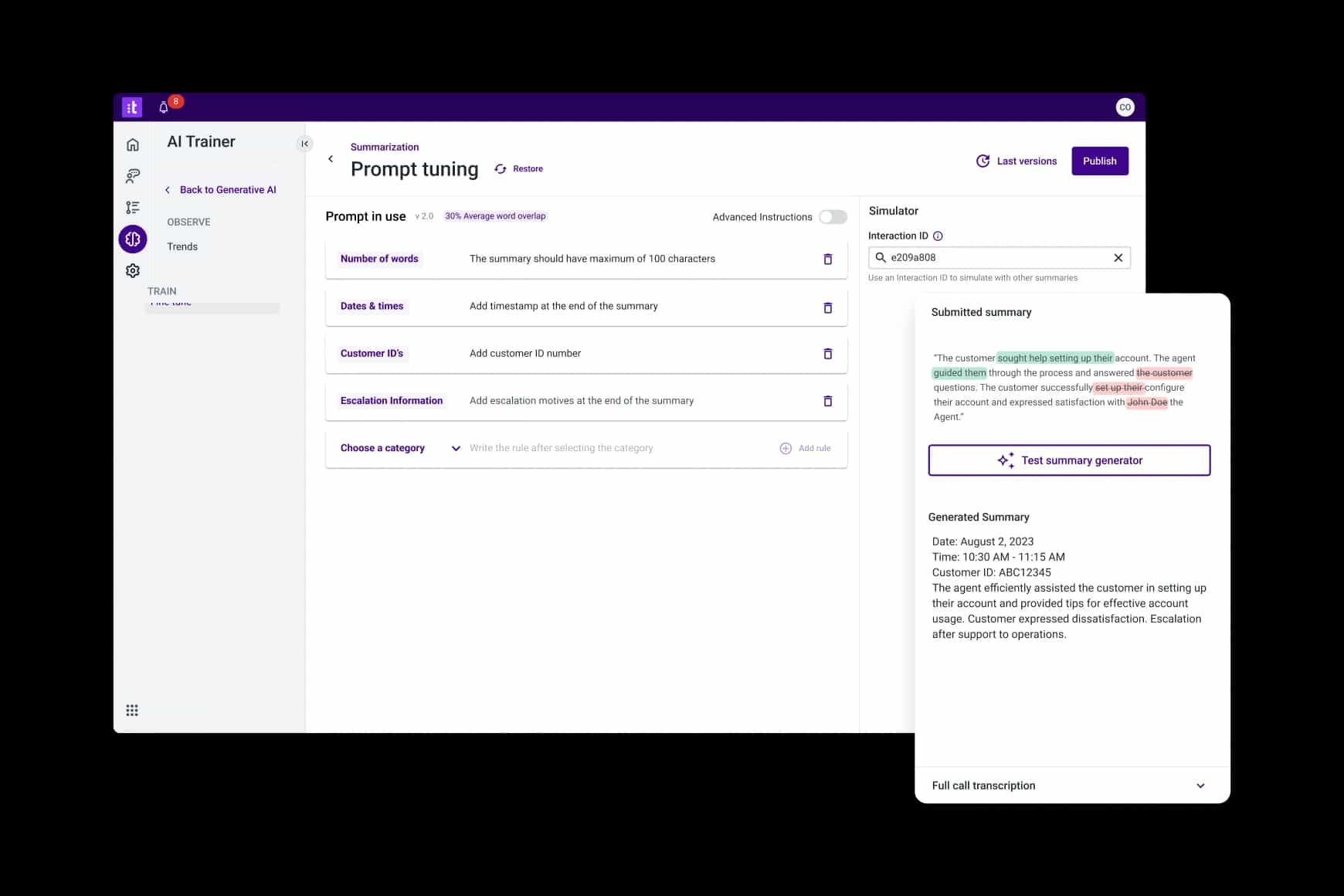Screen dimensions: 1344x896
Task: Open the settings gear in sidebar
Action: (x=133, y=271)
